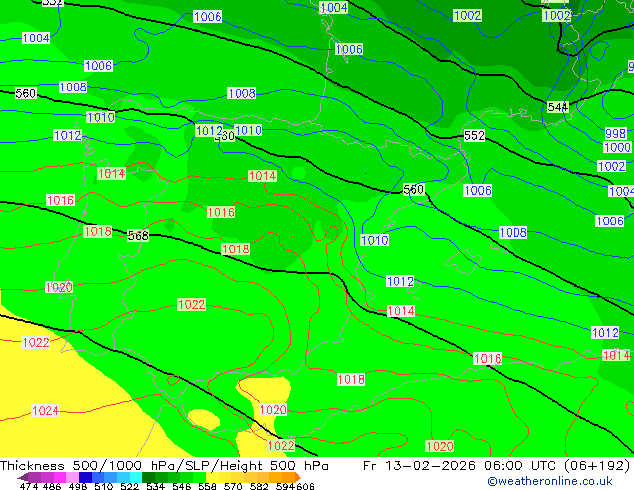The image size is (634, 490).
Task: Click the red 1014 label beside the 1016 label
Action: (616, 355)
